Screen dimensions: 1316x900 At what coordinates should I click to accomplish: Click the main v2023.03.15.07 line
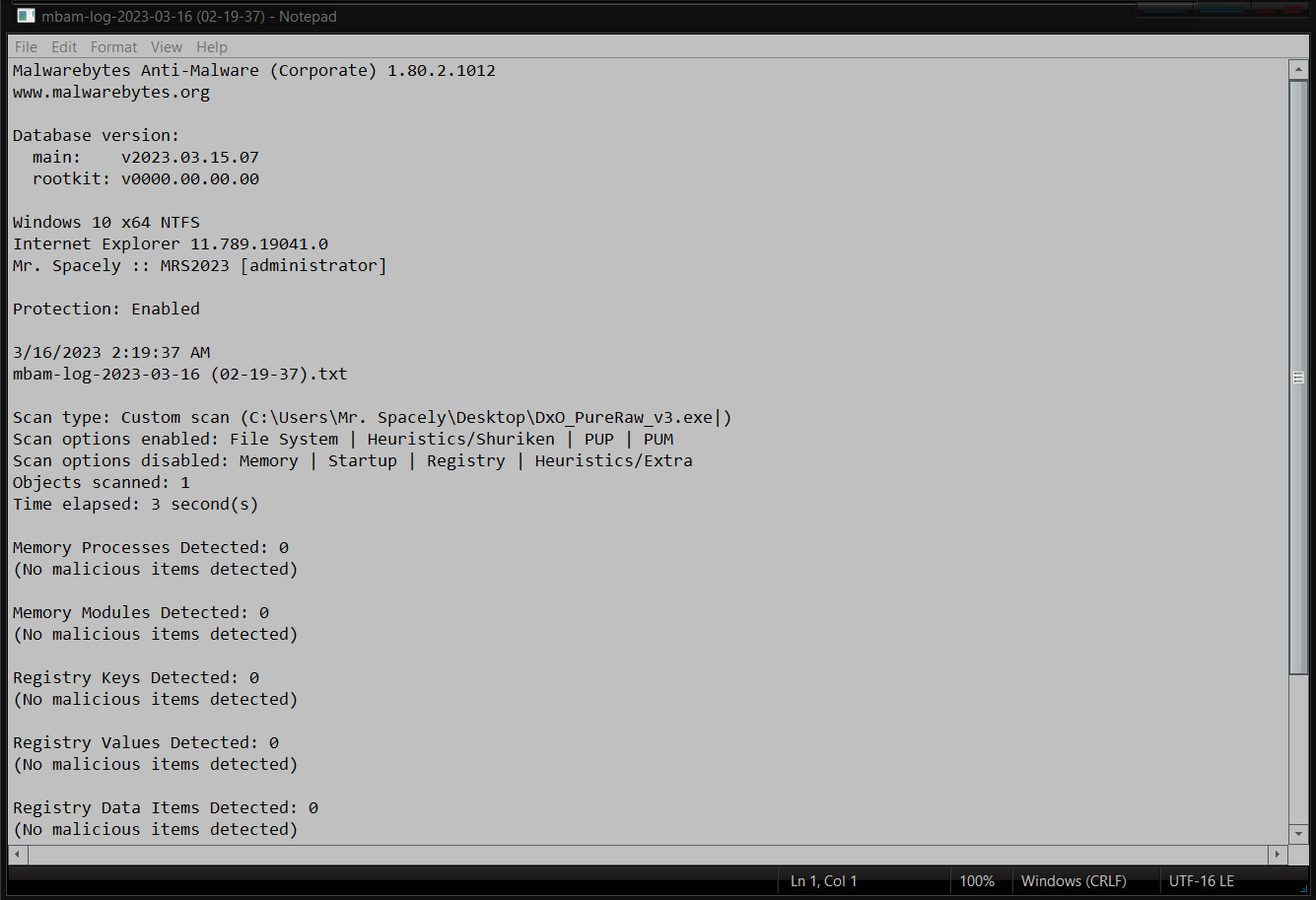pos(146,158)
